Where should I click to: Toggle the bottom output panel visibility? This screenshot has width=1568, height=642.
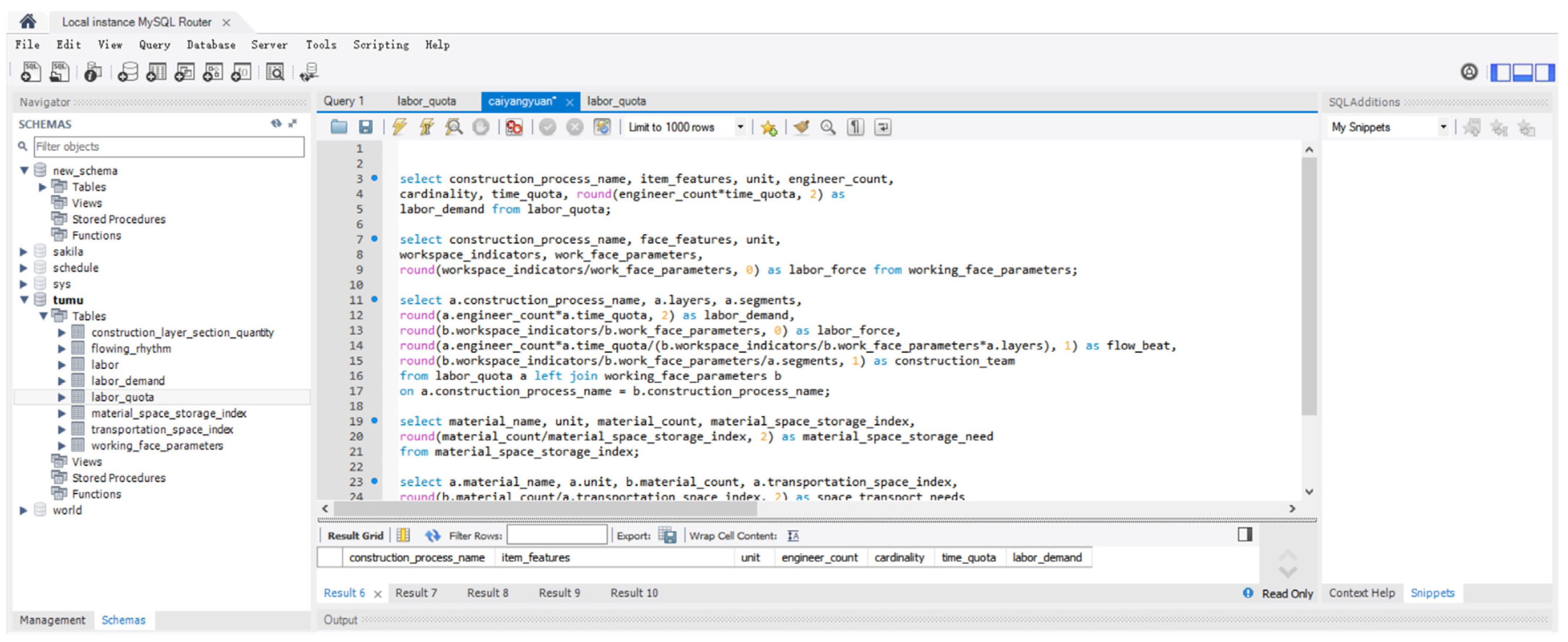pyautogui.click(x=1523, y=72)
